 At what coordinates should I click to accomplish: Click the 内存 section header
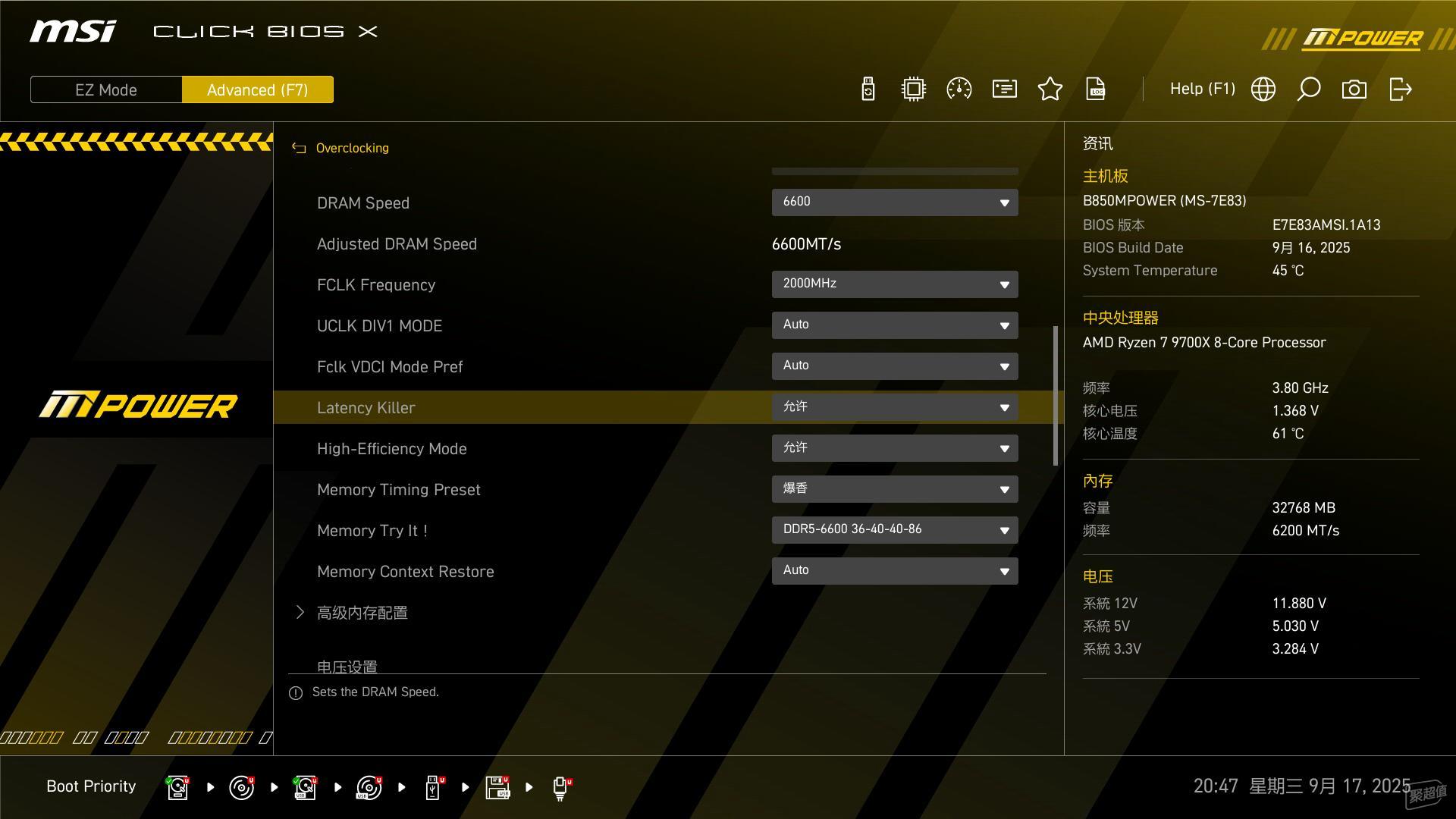[1098, 481]
